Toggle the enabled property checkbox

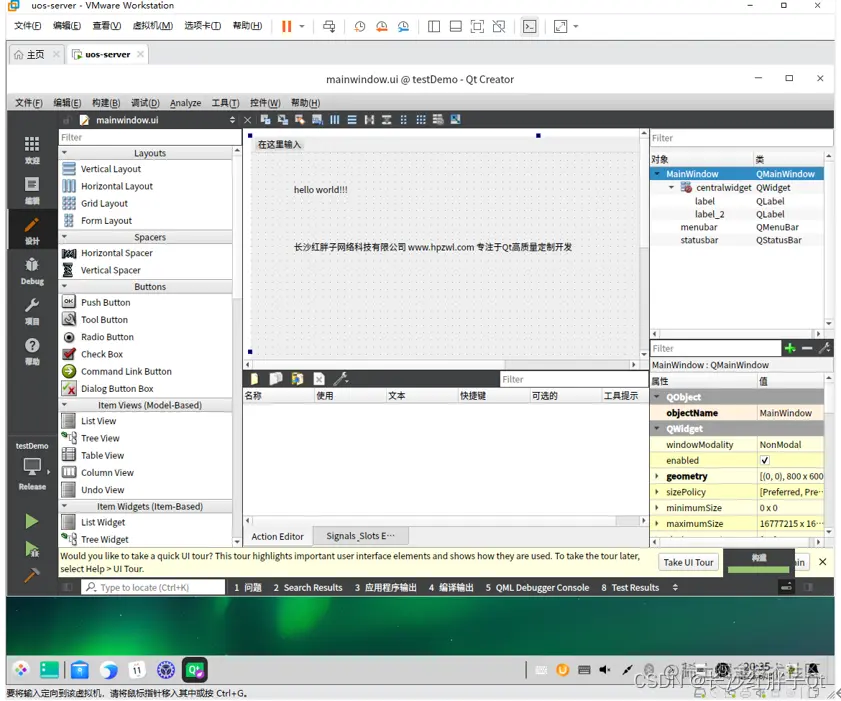pos(765,461)
